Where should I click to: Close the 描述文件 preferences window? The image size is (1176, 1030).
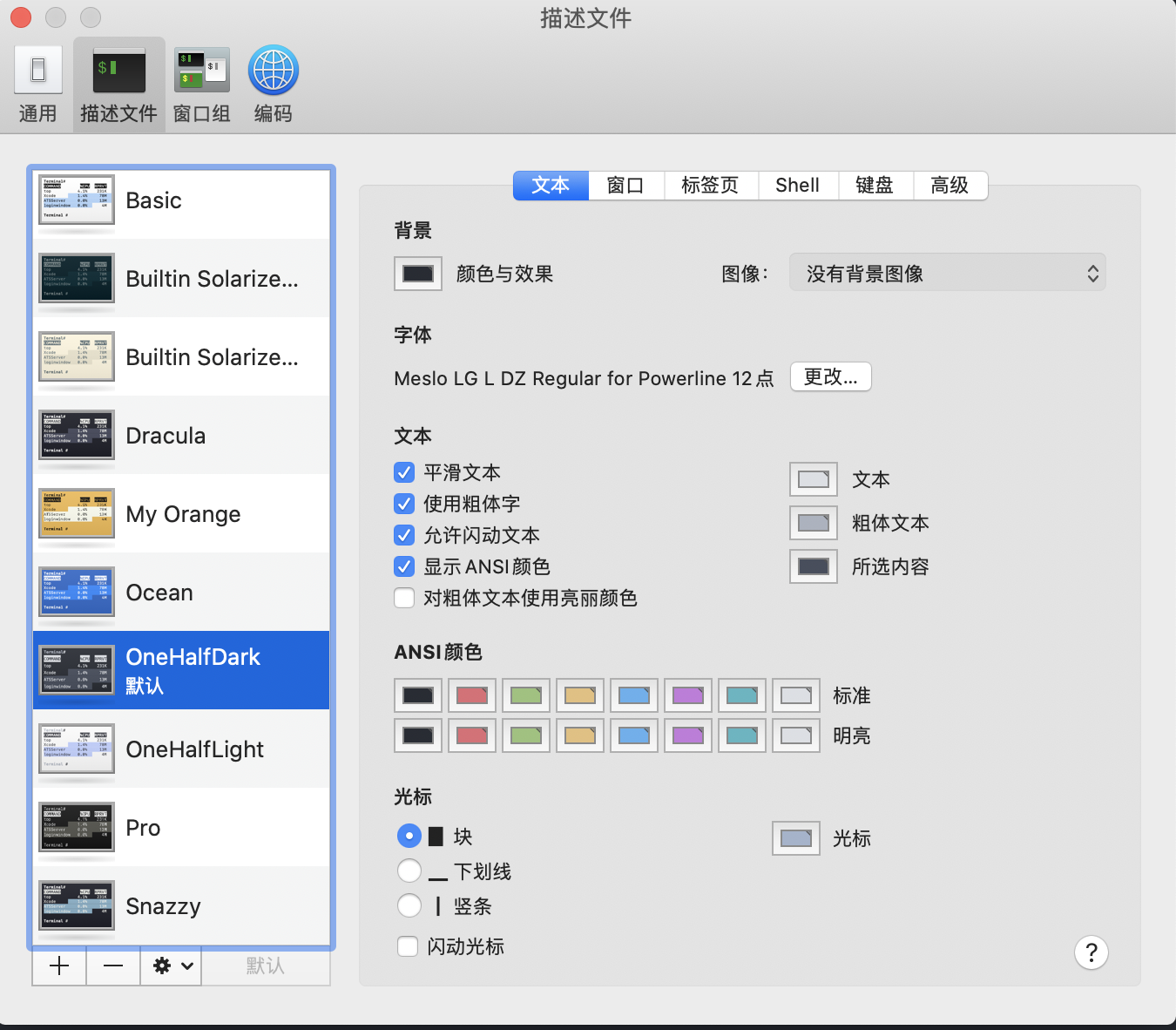[21, 17]
